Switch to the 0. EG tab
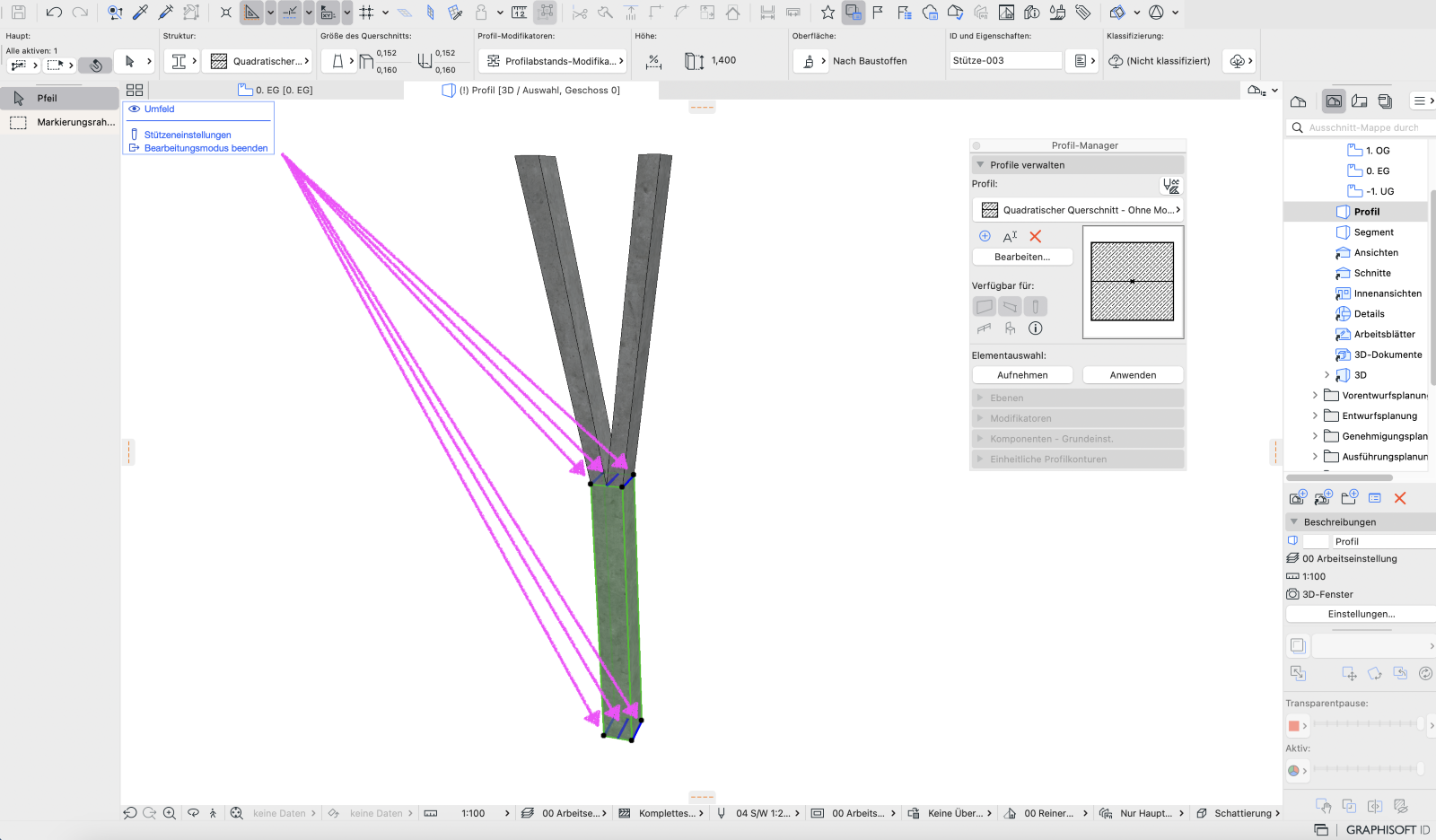Image resolution: width=1436 pixels, height=840 pixels. coord(276,90)
